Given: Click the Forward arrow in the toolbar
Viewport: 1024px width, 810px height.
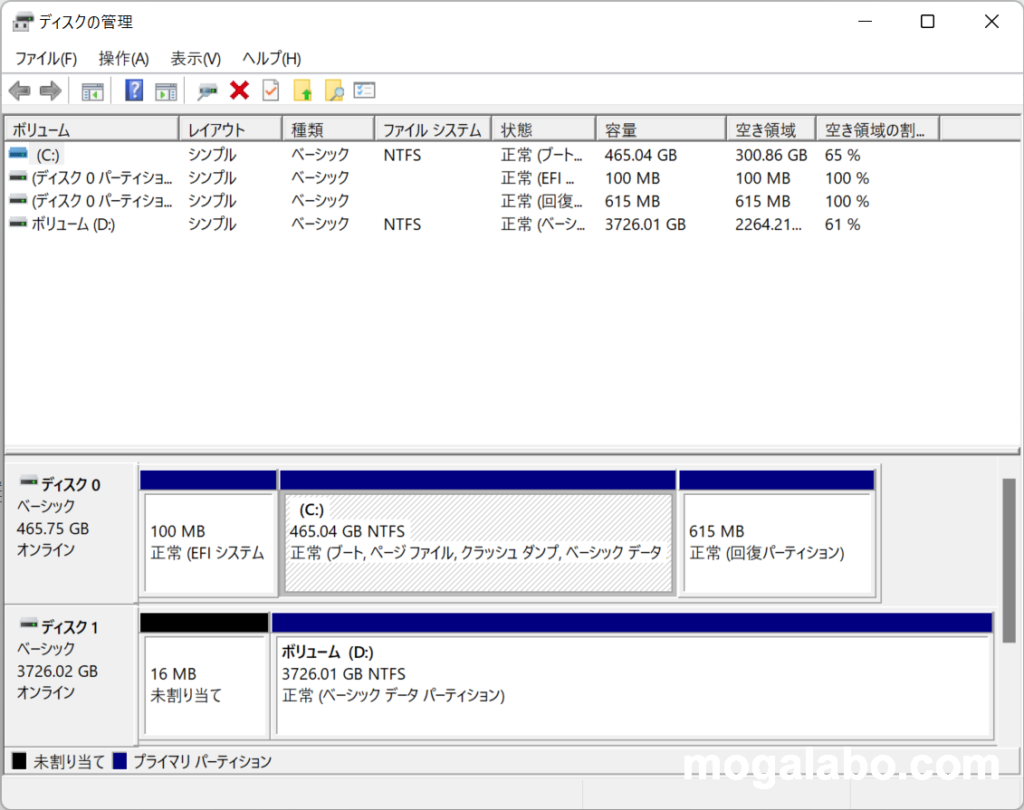Looking at the screenshot, I should pyautogui.click(x=50, y=91).
